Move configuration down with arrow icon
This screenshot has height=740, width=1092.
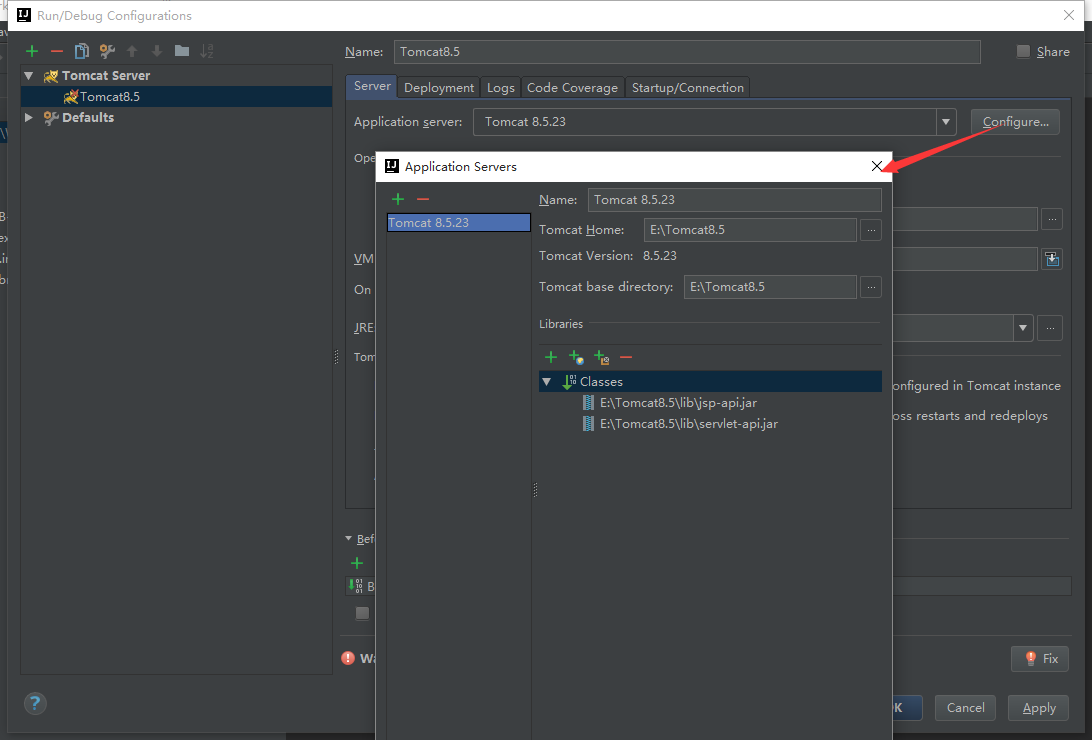[x=157, y=51]
